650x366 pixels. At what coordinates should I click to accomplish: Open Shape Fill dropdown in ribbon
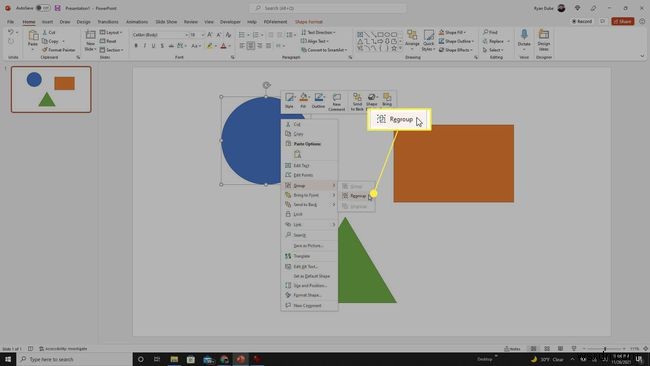[x=452, y=32]
